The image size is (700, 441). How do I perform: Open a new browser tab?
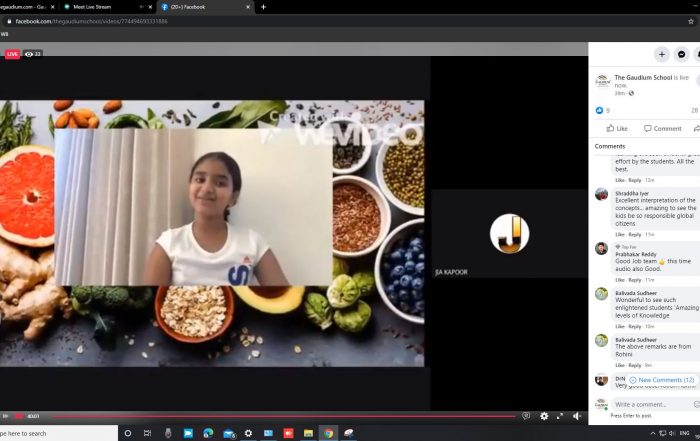pos(263,7)
